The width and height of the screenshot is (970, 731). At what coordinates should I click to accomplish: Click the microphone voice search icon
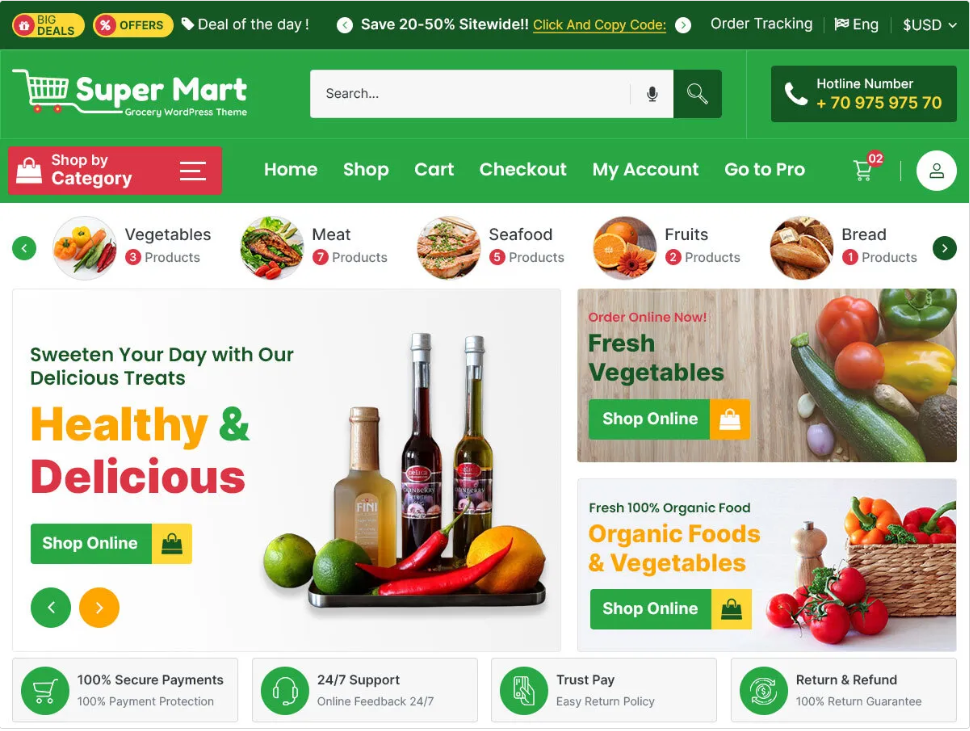[x=651, y=94]
